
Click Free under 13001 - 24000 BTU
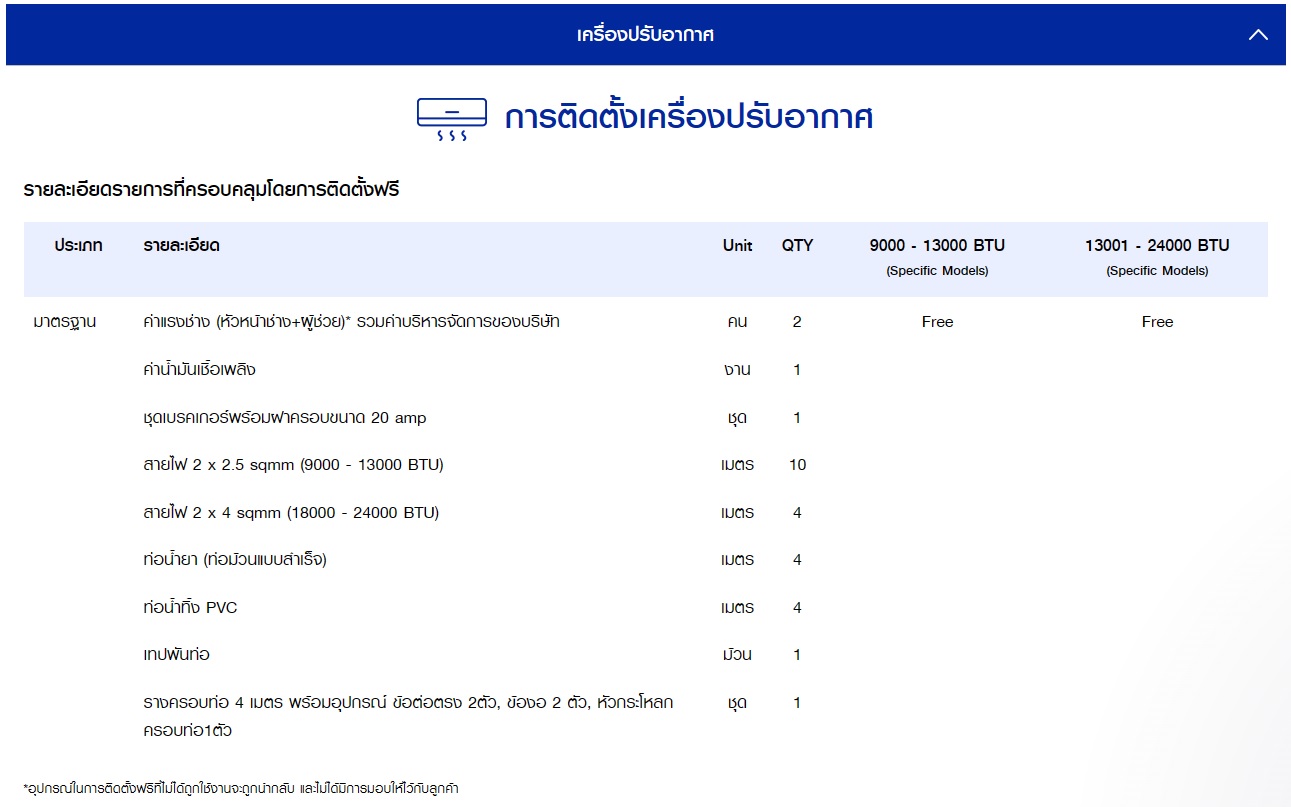1157,322
